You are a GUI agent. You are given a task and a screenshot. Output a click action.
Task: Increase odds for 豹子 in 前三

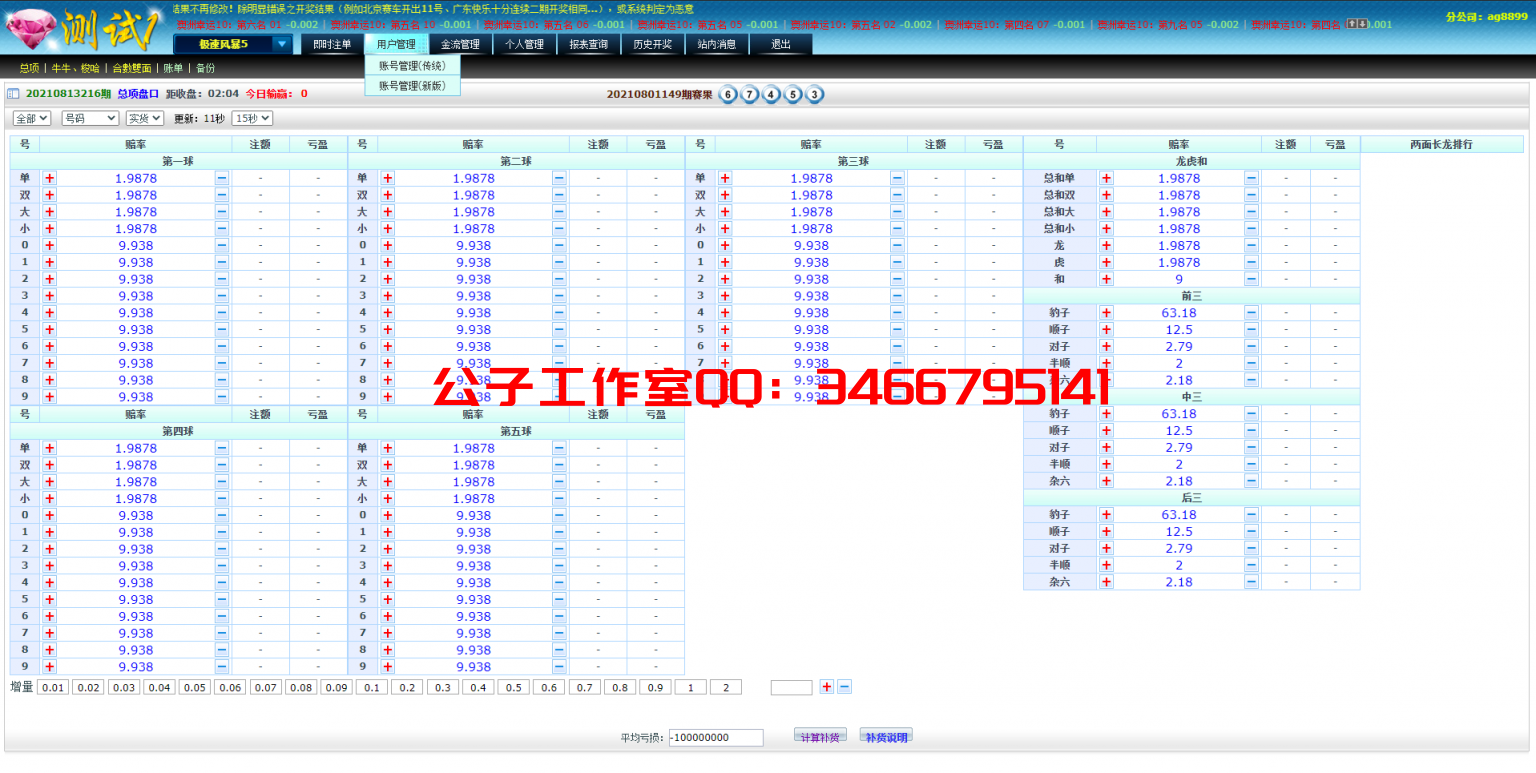1106,313
